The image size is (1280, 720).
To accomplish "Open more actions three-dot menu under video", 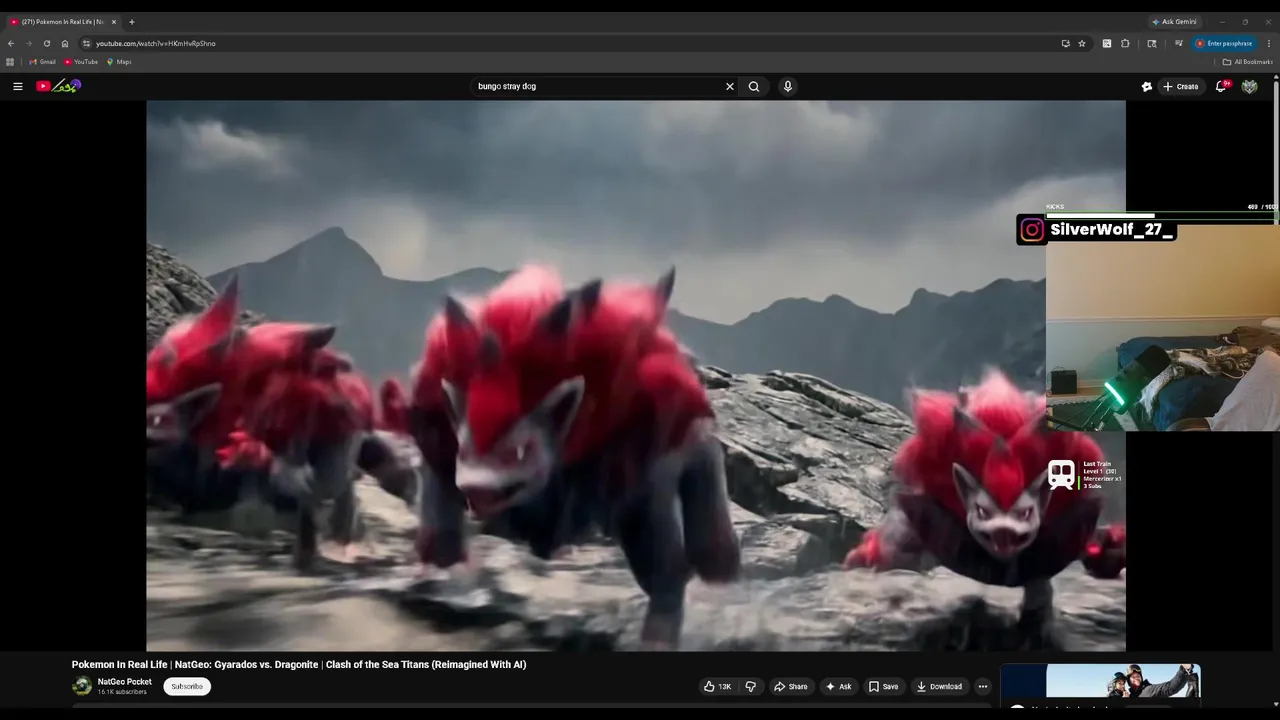I will [x=982, y=686].
